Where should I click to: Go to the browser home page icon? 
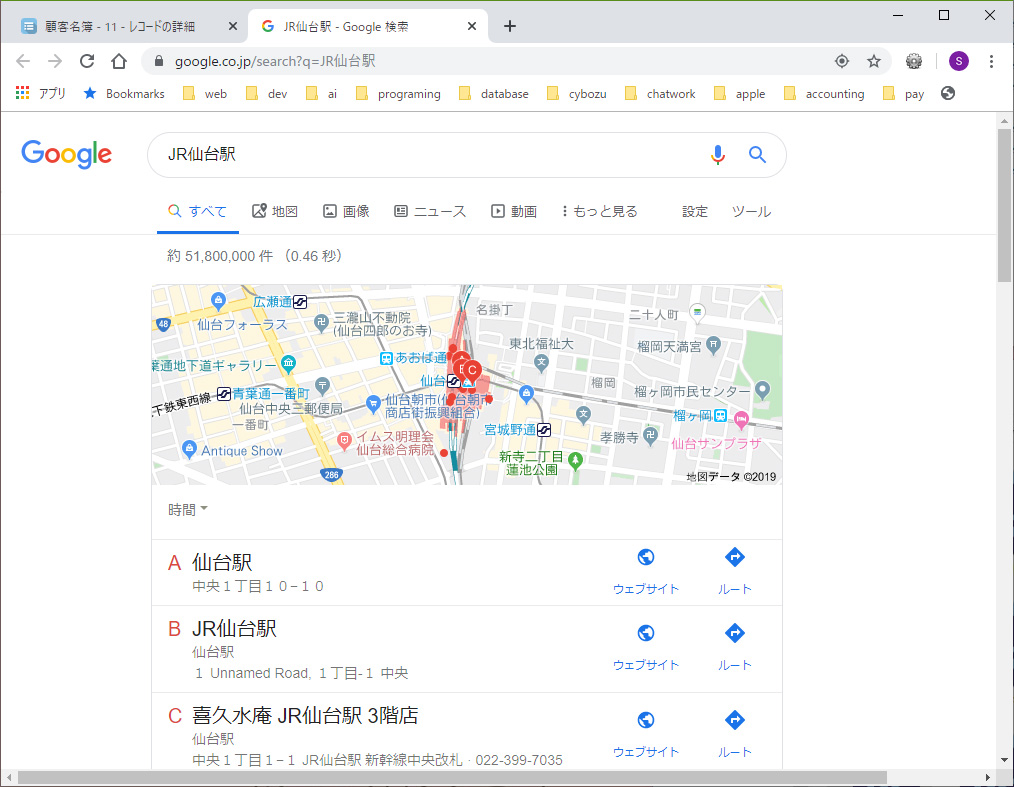pos(119,61)
